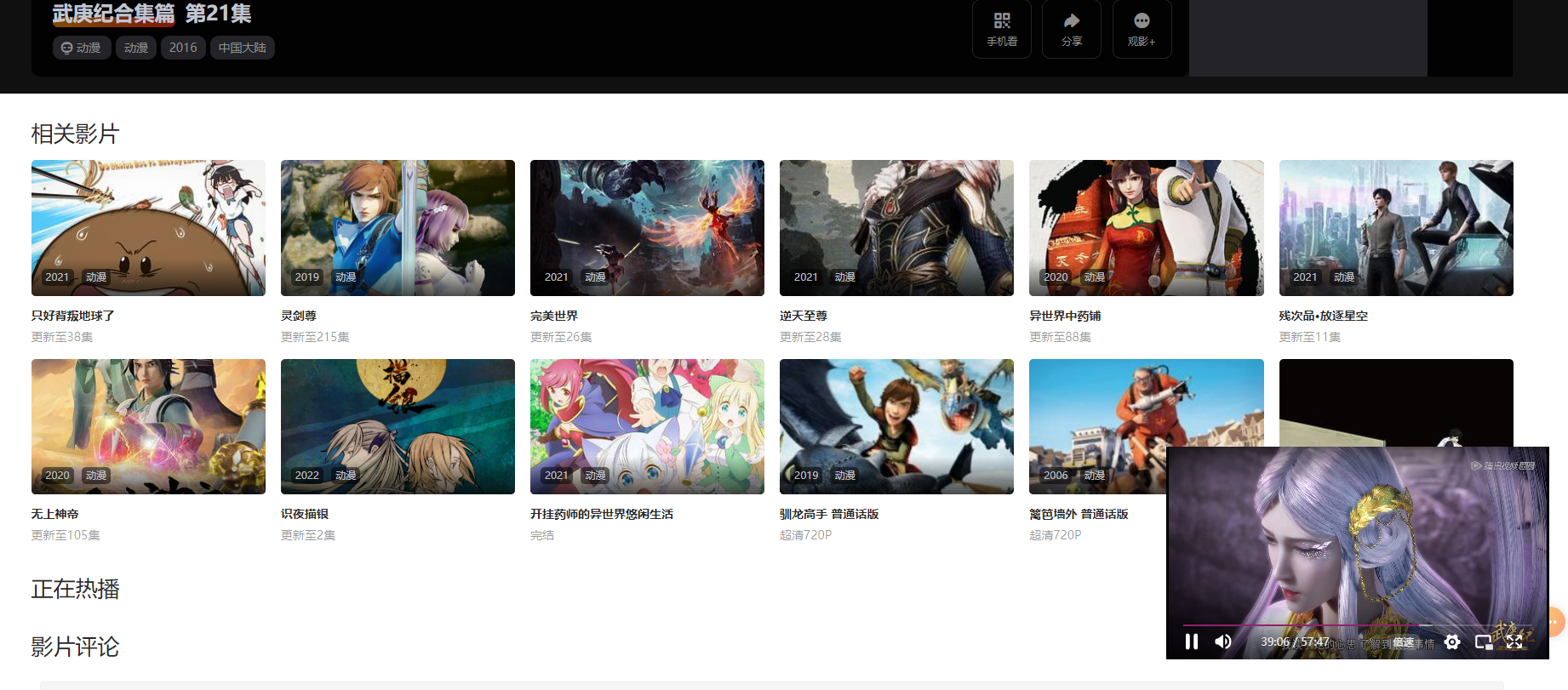Screen dimensions: 1568x690
Task: Click the title 只好背叛地球了
Action: pos(73,316)
